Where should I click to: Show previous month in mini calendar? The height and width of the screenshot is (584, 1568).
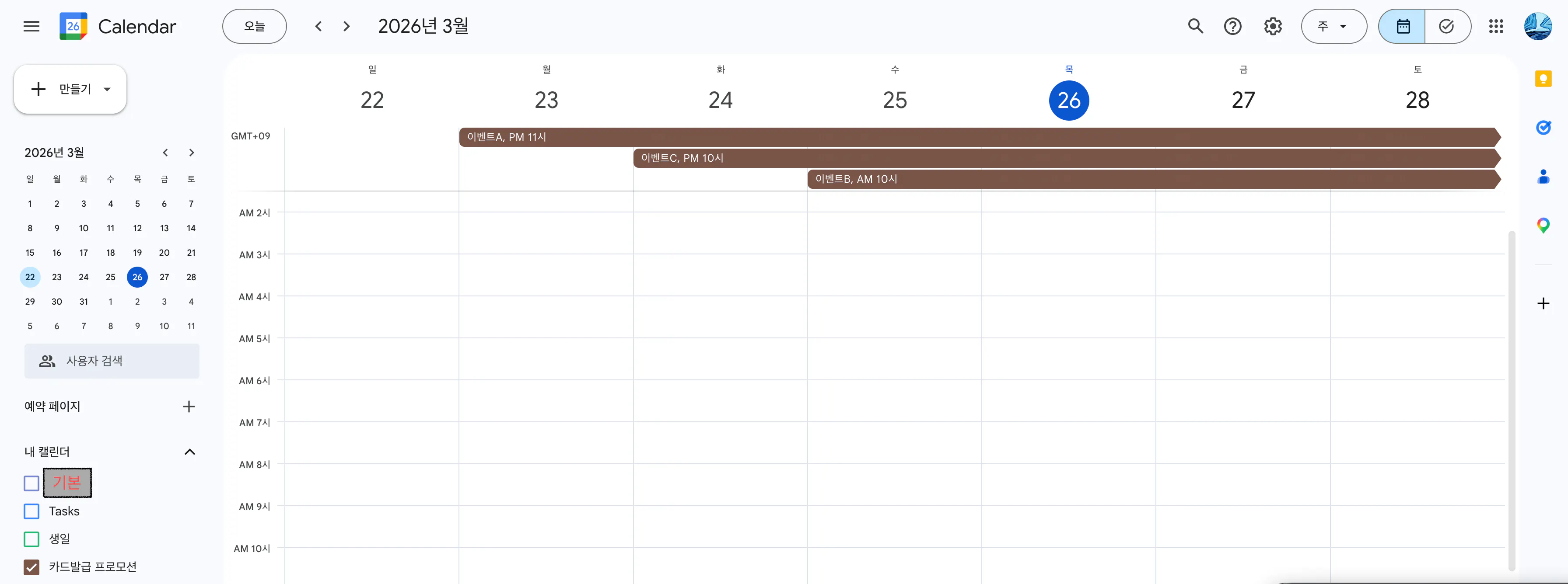[165, 153]
